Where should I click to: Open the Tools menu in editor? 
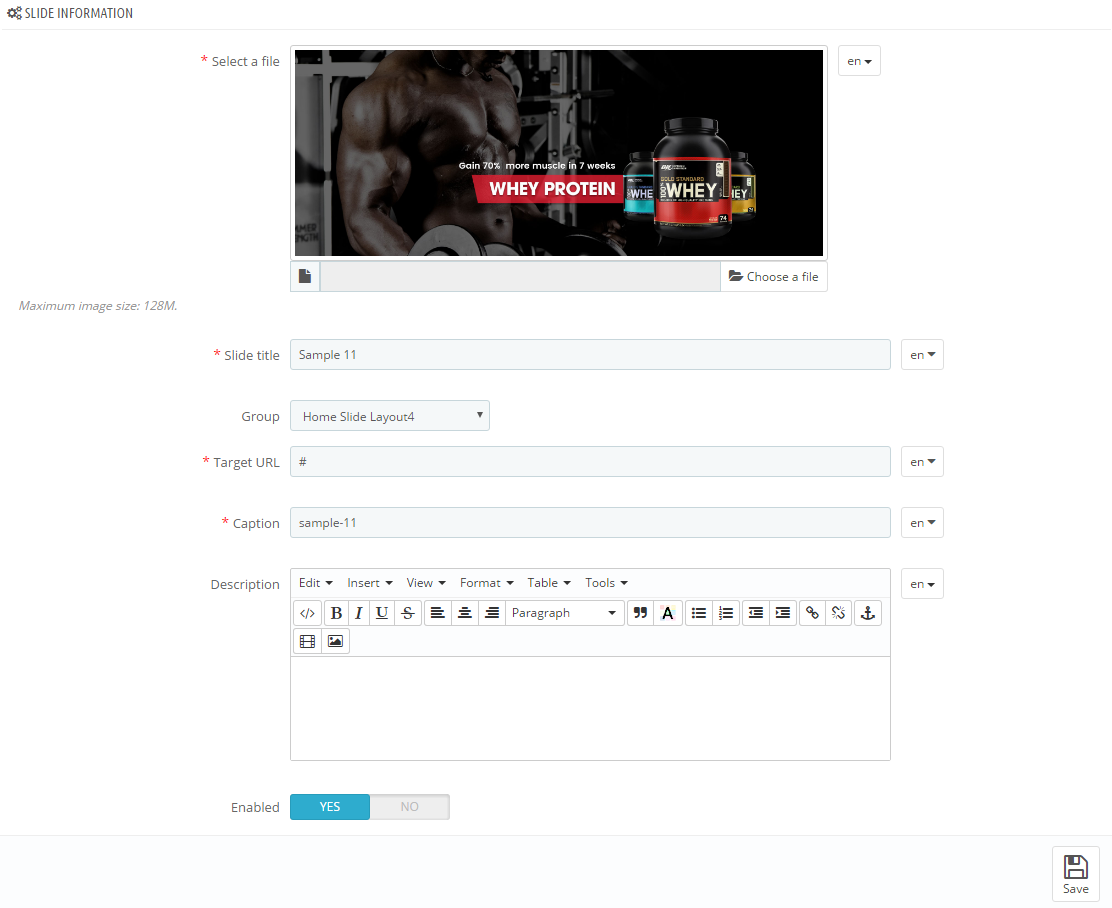[x=606, y=583]
